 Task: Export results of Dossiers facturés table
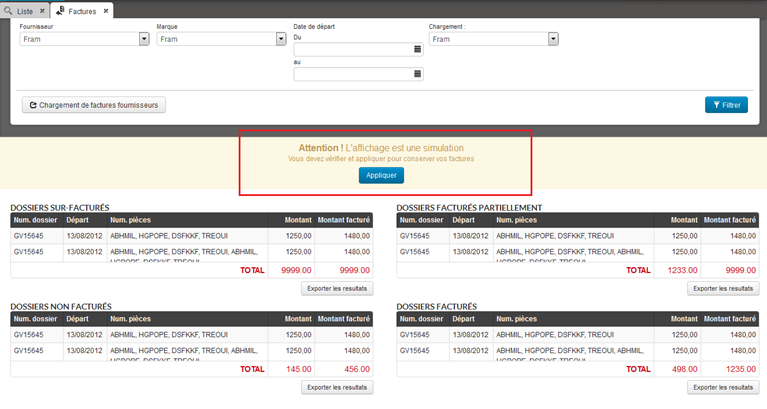(722, 387)
